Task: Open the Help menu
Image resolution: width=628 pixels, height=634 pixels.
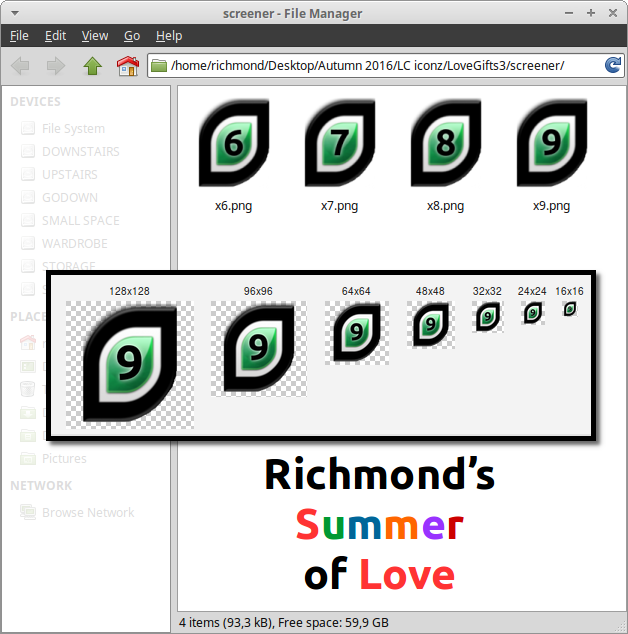Action: coord(169,35)
